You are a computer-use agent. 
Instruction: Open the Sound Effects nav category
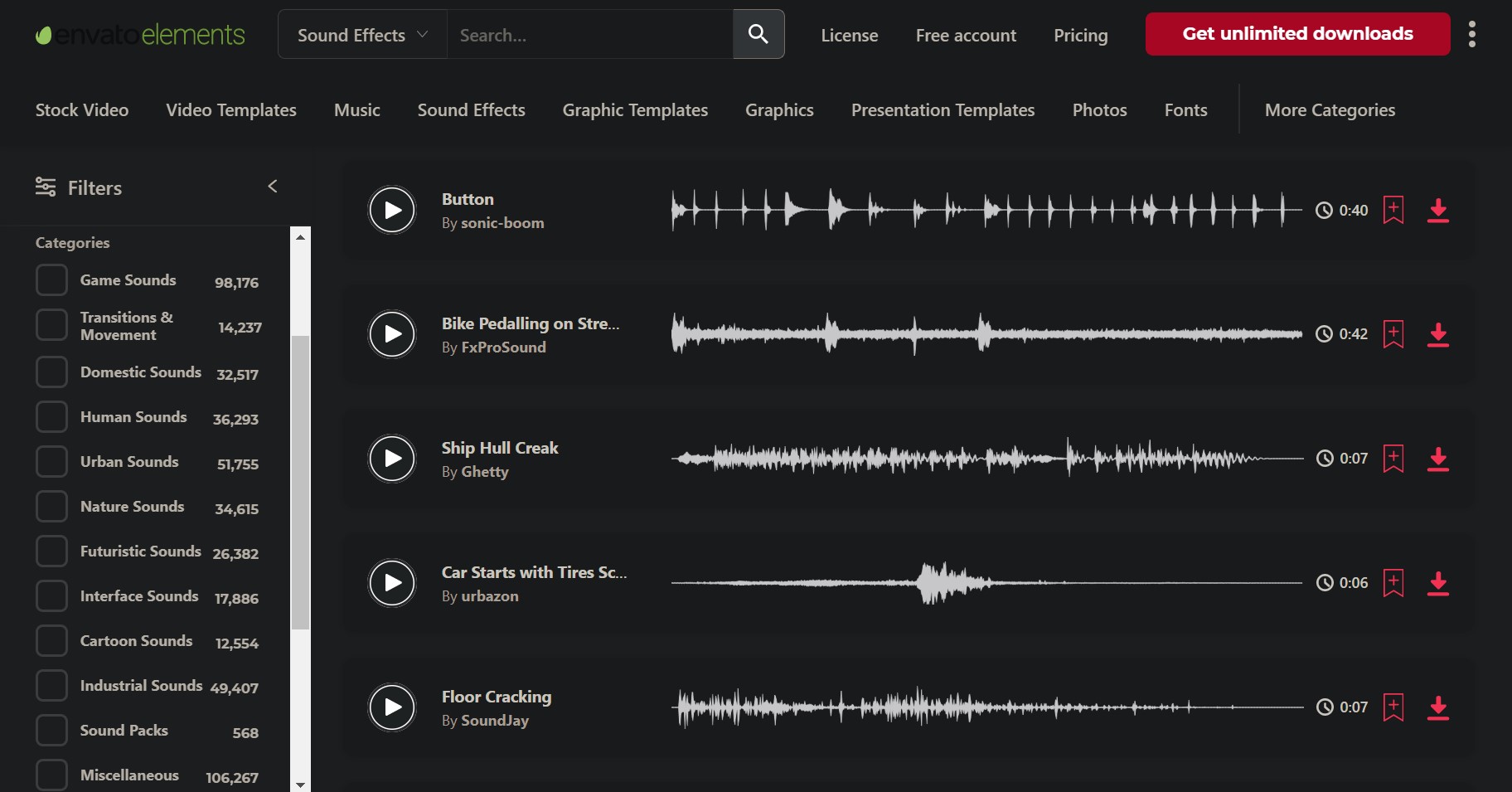472,109
